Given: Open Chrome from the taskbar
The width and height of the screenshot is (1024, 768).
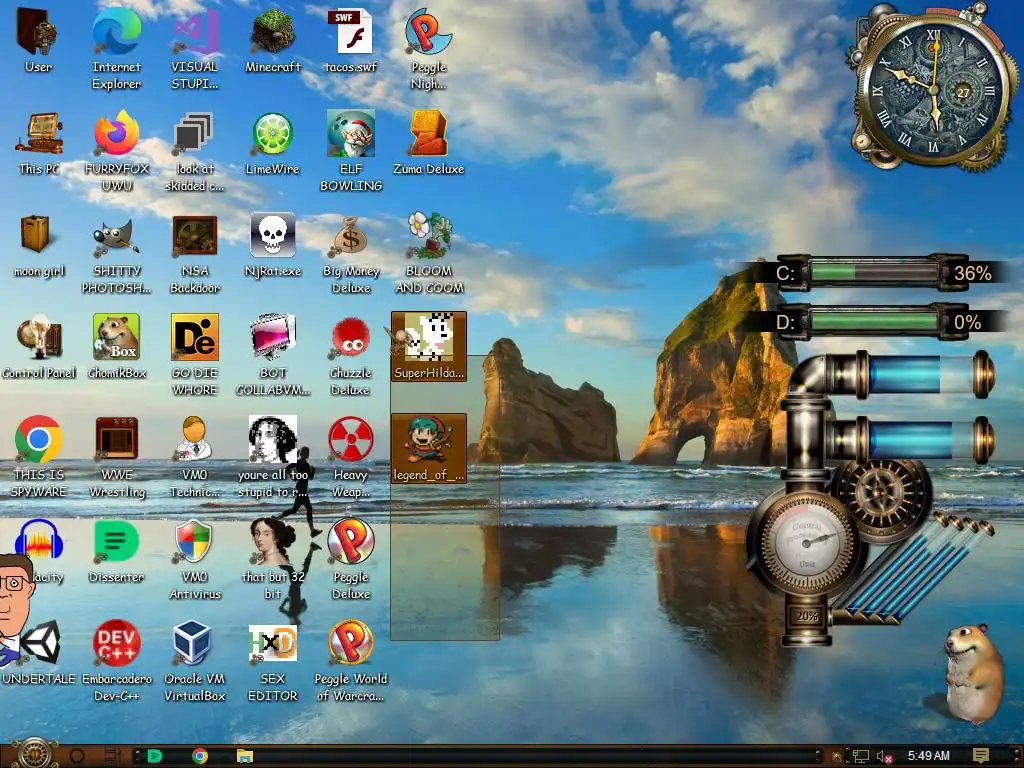Looking at the screenshot, I should (200, 756).
